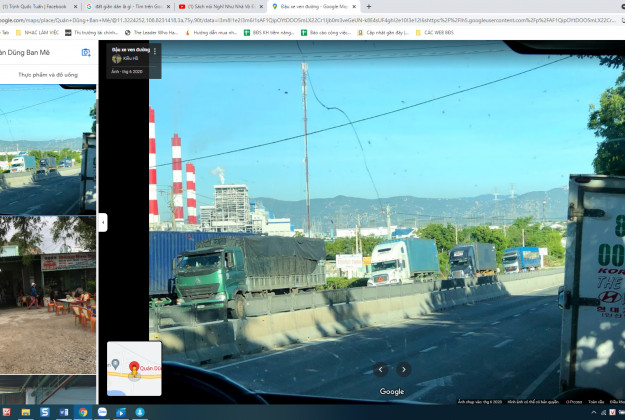This screenshot has width=625, height=420.
Task: Click the add photo camera icon
Action: pyautogui.click(x=86, y=52)
